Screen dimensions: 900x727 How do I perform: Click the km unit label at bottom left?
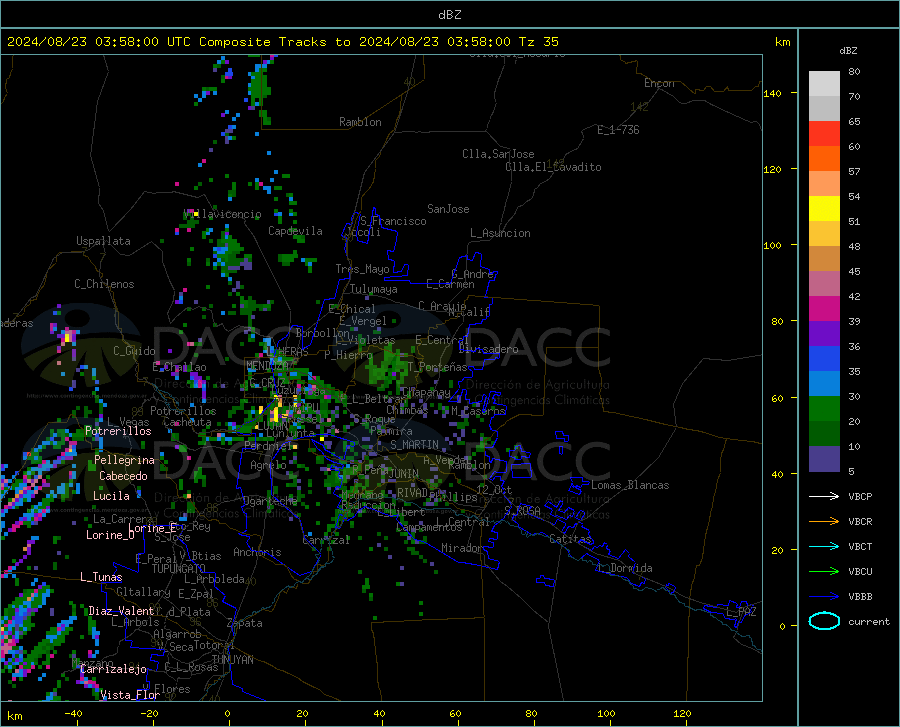point(14,716)
